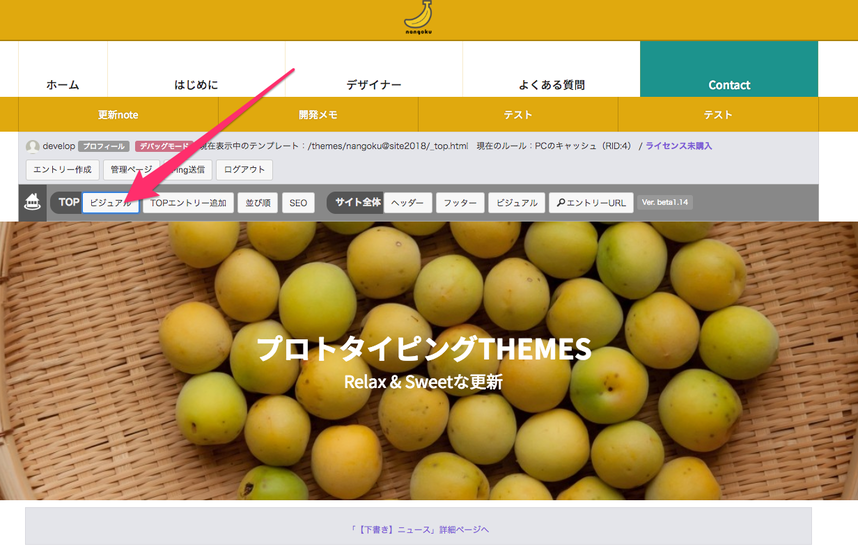Open the ホーム navigation item

(63, 85)
